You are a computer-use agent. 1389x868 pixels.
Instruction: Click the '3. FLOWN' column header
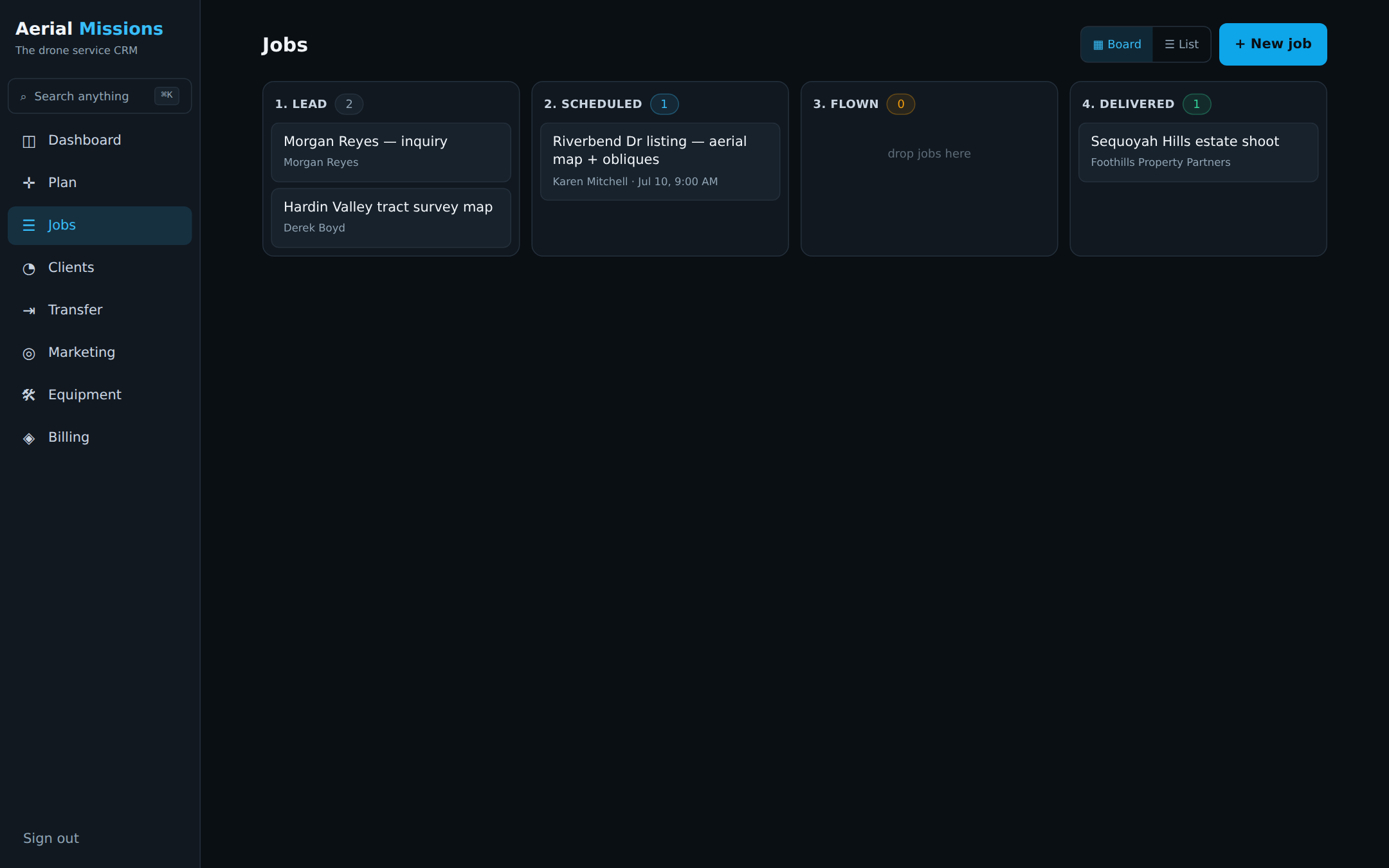tap(846, 104)
